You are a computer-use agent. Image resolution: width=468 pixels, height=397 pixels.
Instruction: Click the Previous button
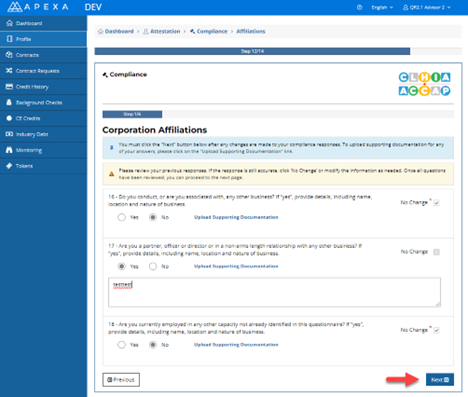[x=121, y=380]
